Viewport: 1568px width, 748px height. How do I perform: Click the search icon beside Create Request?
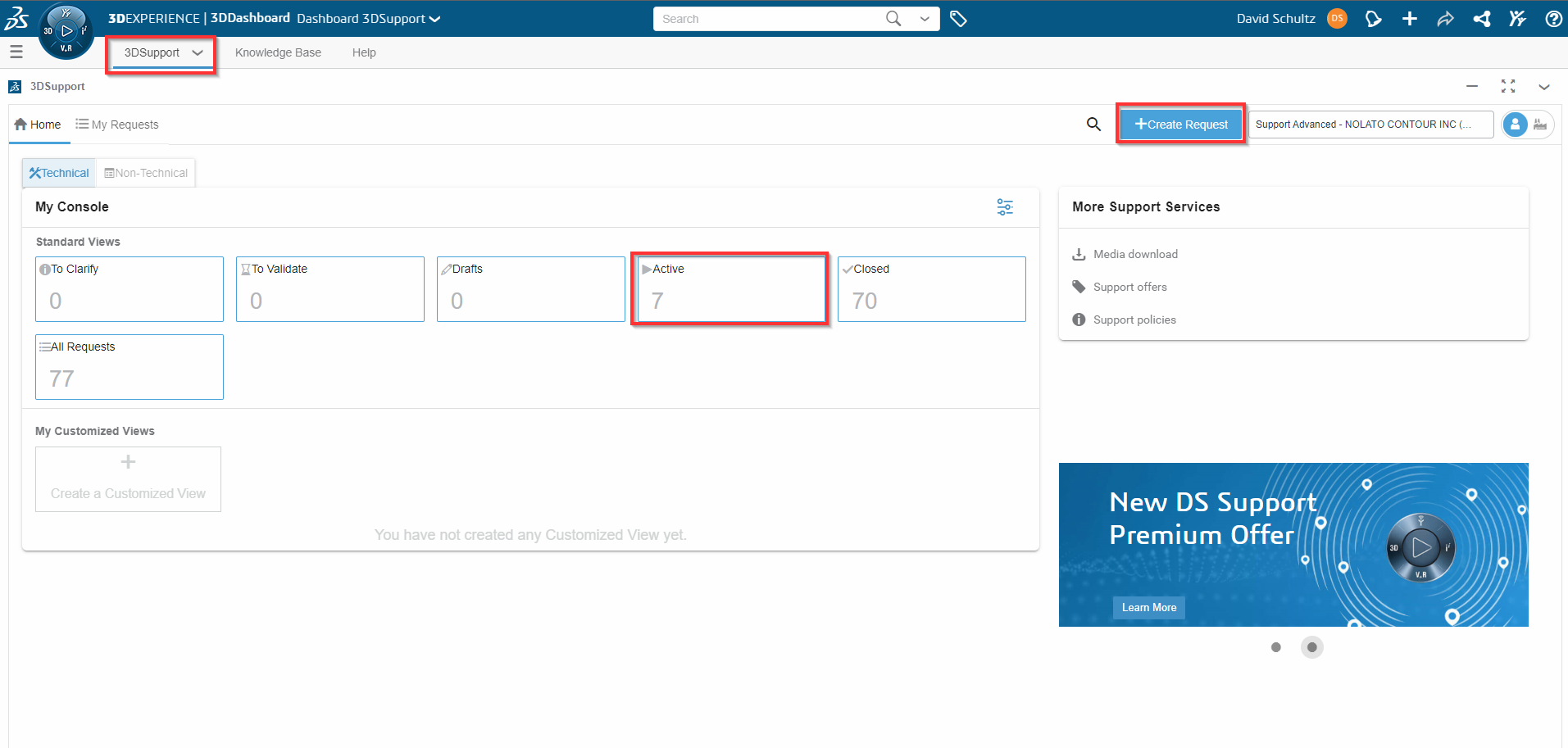pos(1093,125)
